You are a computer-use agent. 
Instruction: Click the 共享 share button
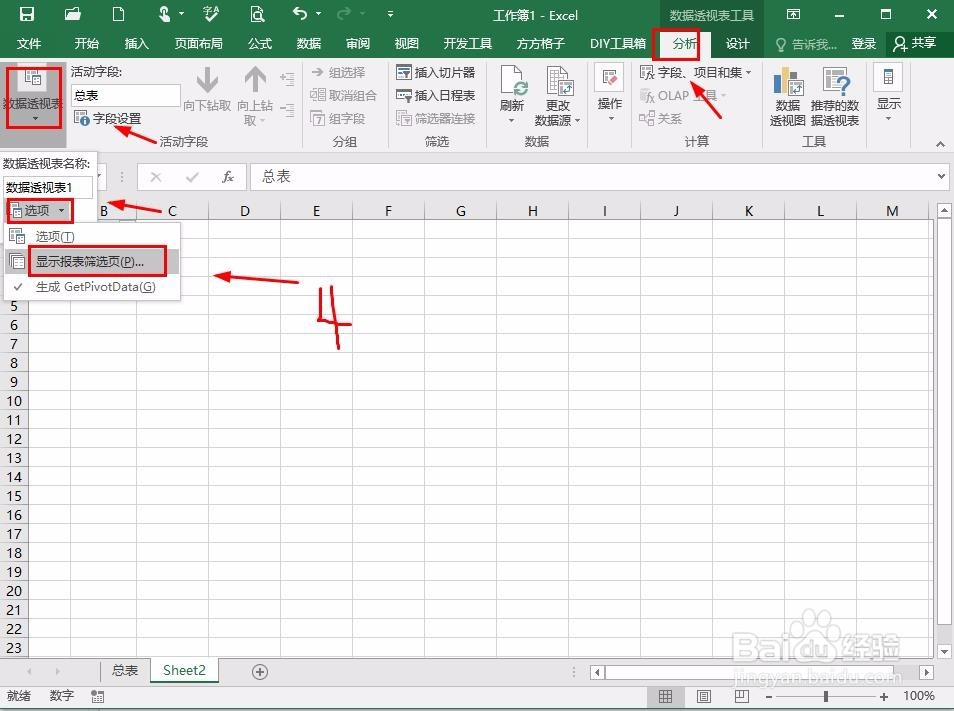click(914, 43)
